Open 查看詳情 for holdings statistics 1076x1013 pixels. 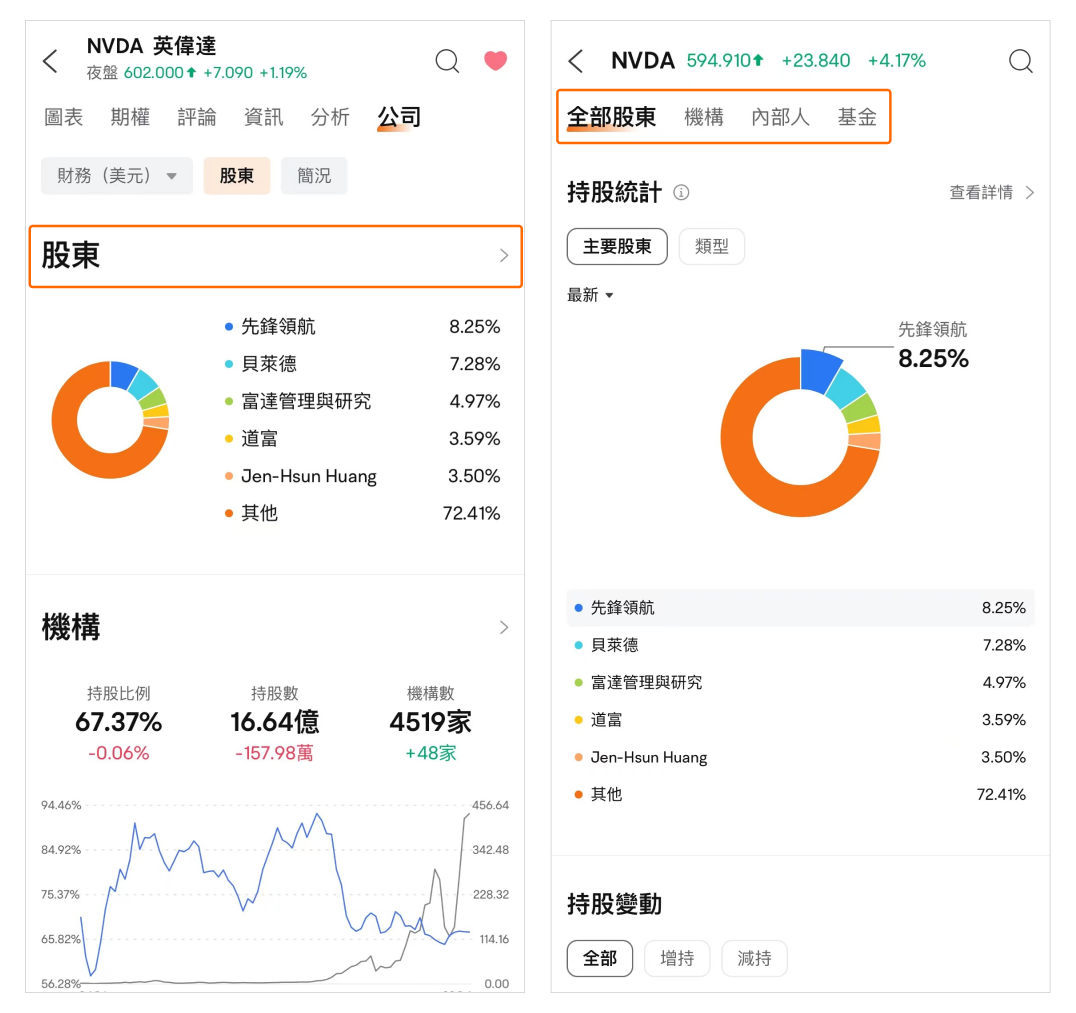tap(992, 192)
